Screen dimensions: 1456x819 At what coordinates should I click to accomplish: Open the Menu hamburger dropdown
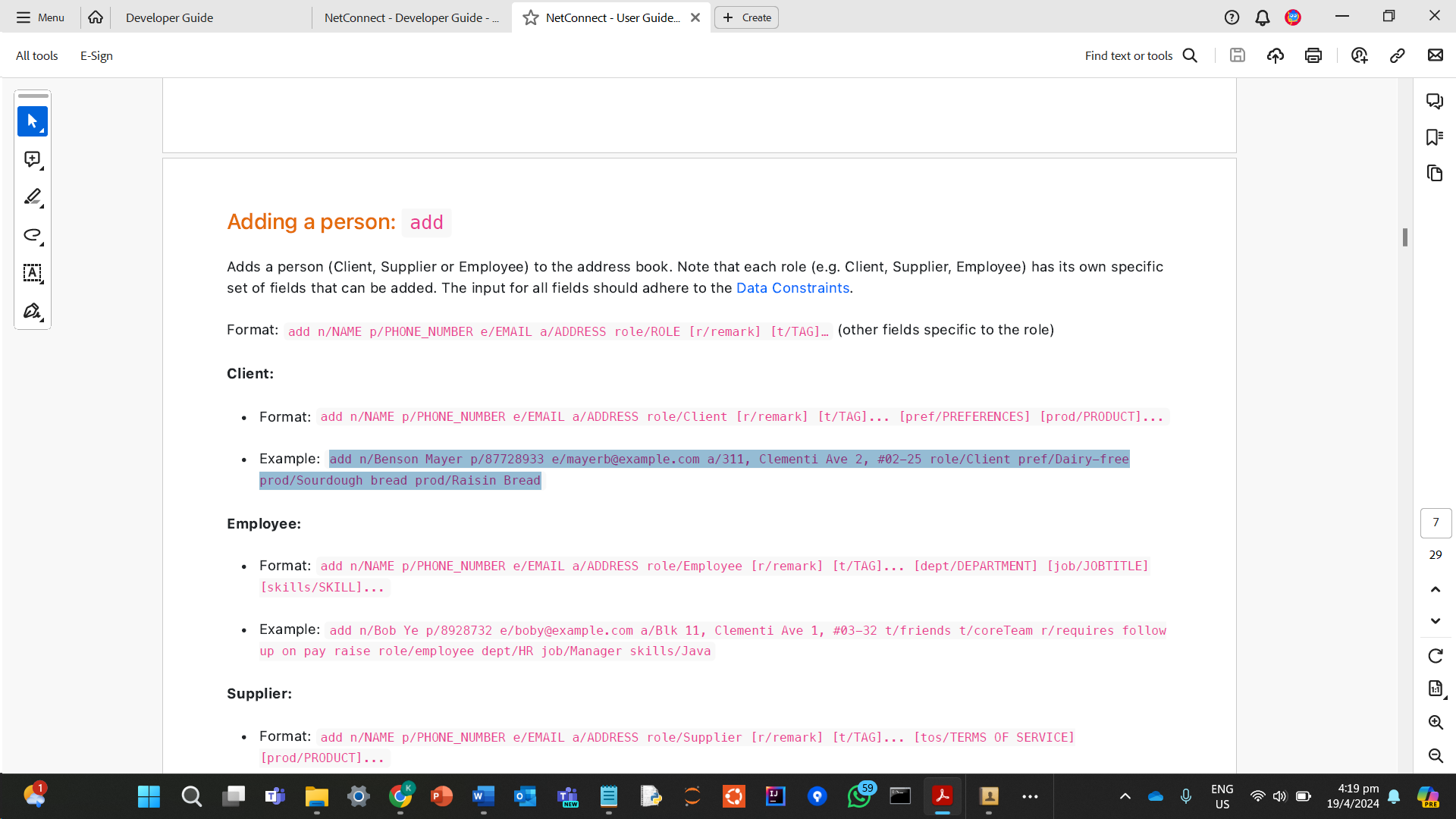(x=40, y=17)
